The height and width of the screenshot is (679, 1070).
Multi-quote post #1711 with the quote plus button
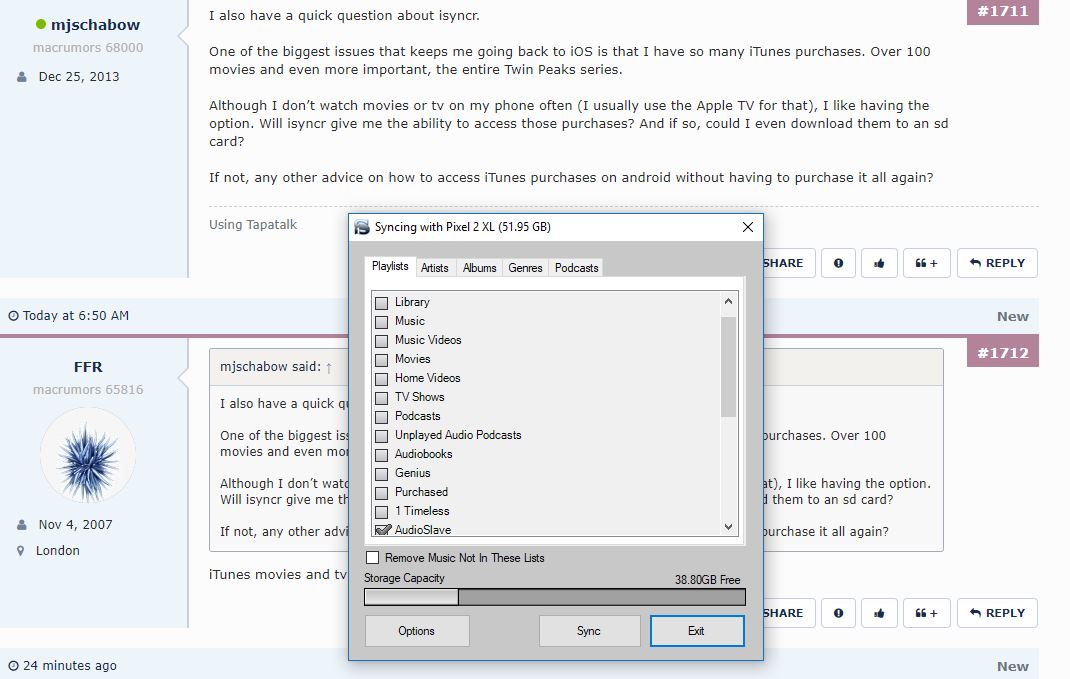(x=926, y=263)
